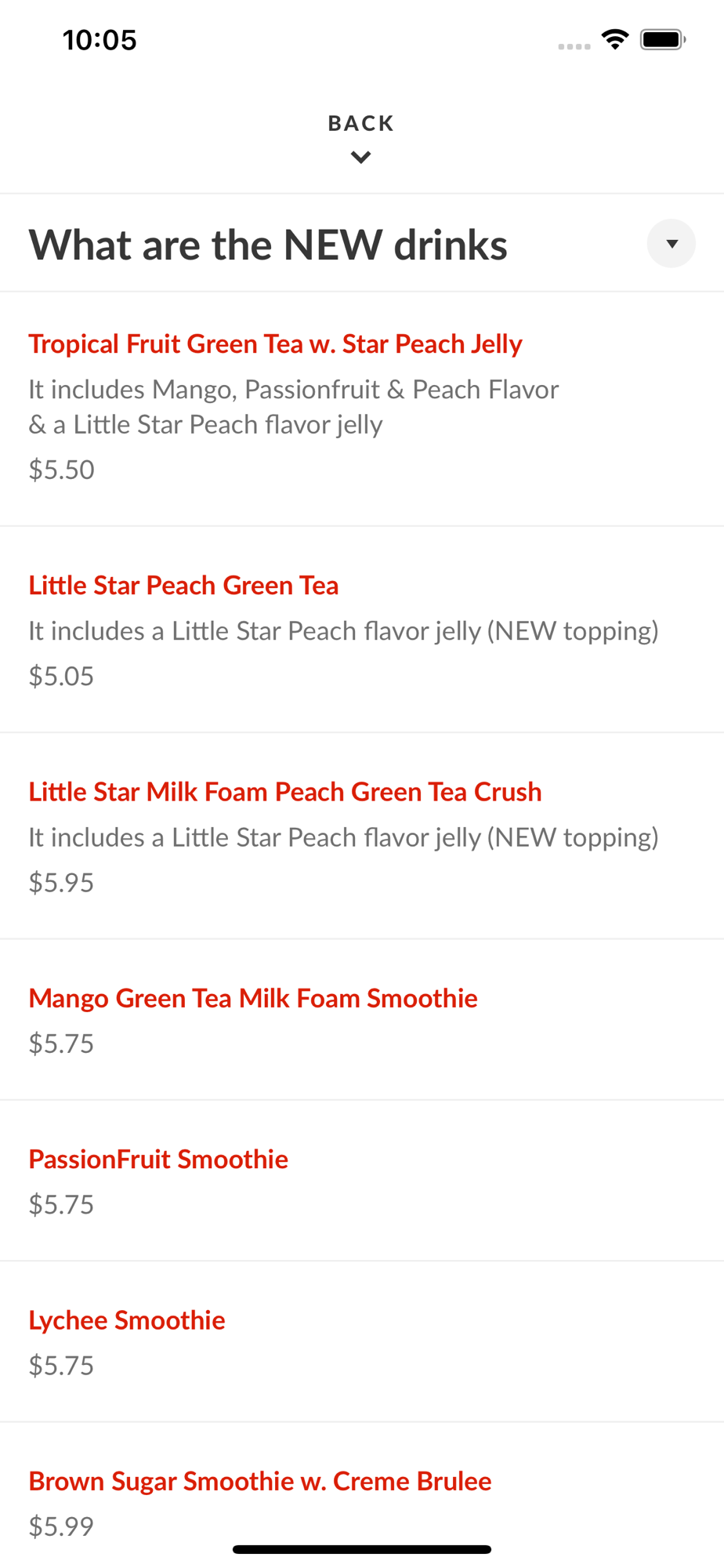The height and width of the screenshot is (1568, 724).
Task: Select the PassionFruit Smoothie item
Action: tap(158, 1160)
